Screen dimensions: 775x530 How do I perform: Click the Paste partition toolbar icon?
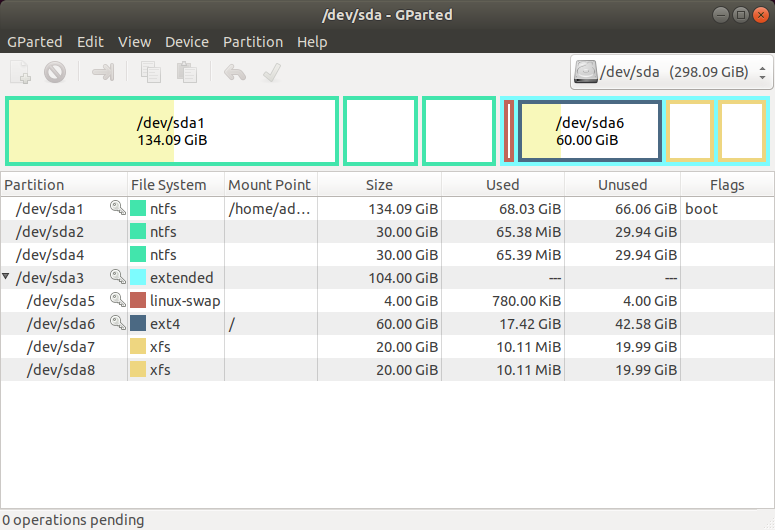tap(186, 72)
